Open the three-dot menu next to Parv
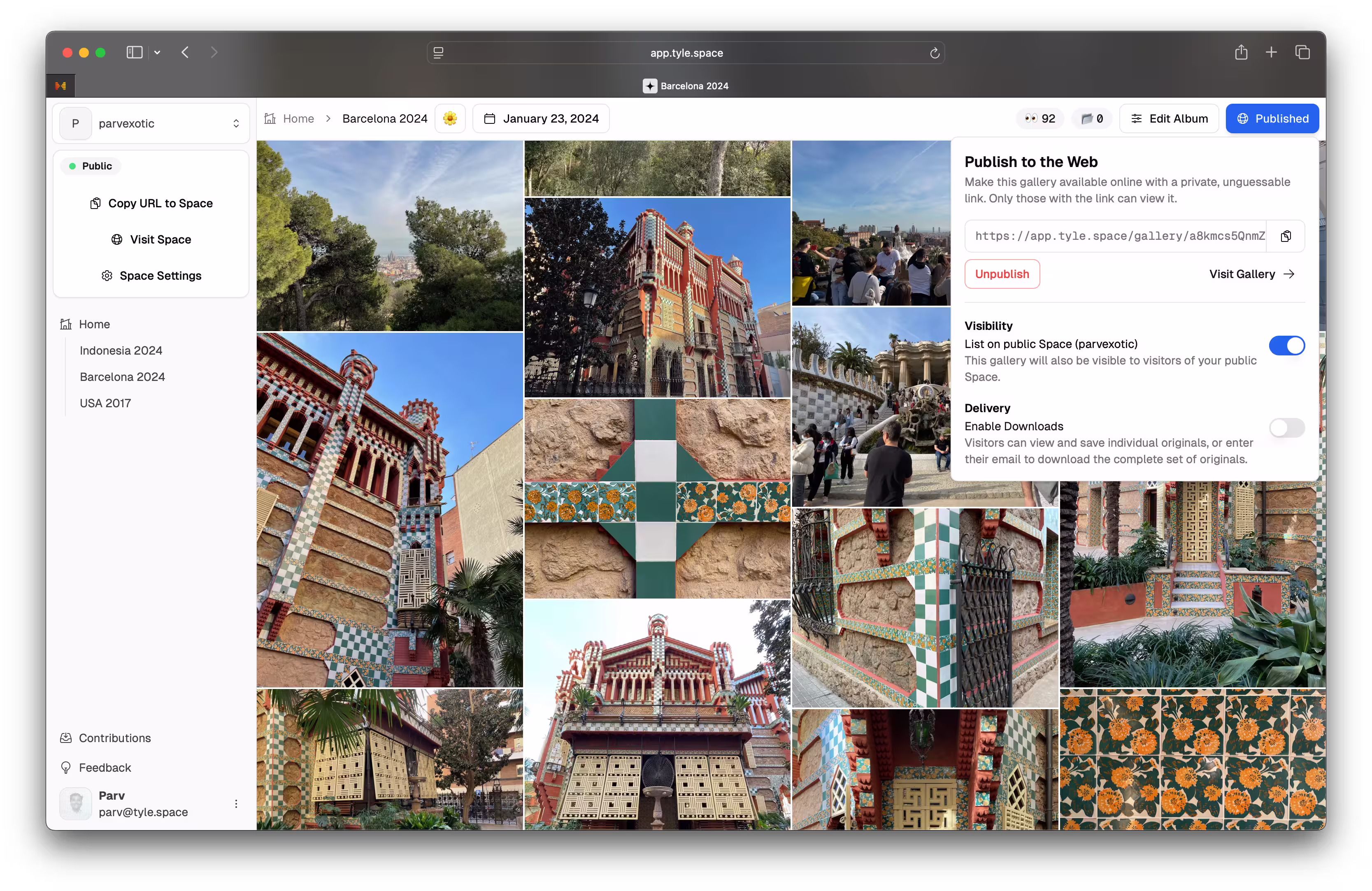 click(236, 803)
